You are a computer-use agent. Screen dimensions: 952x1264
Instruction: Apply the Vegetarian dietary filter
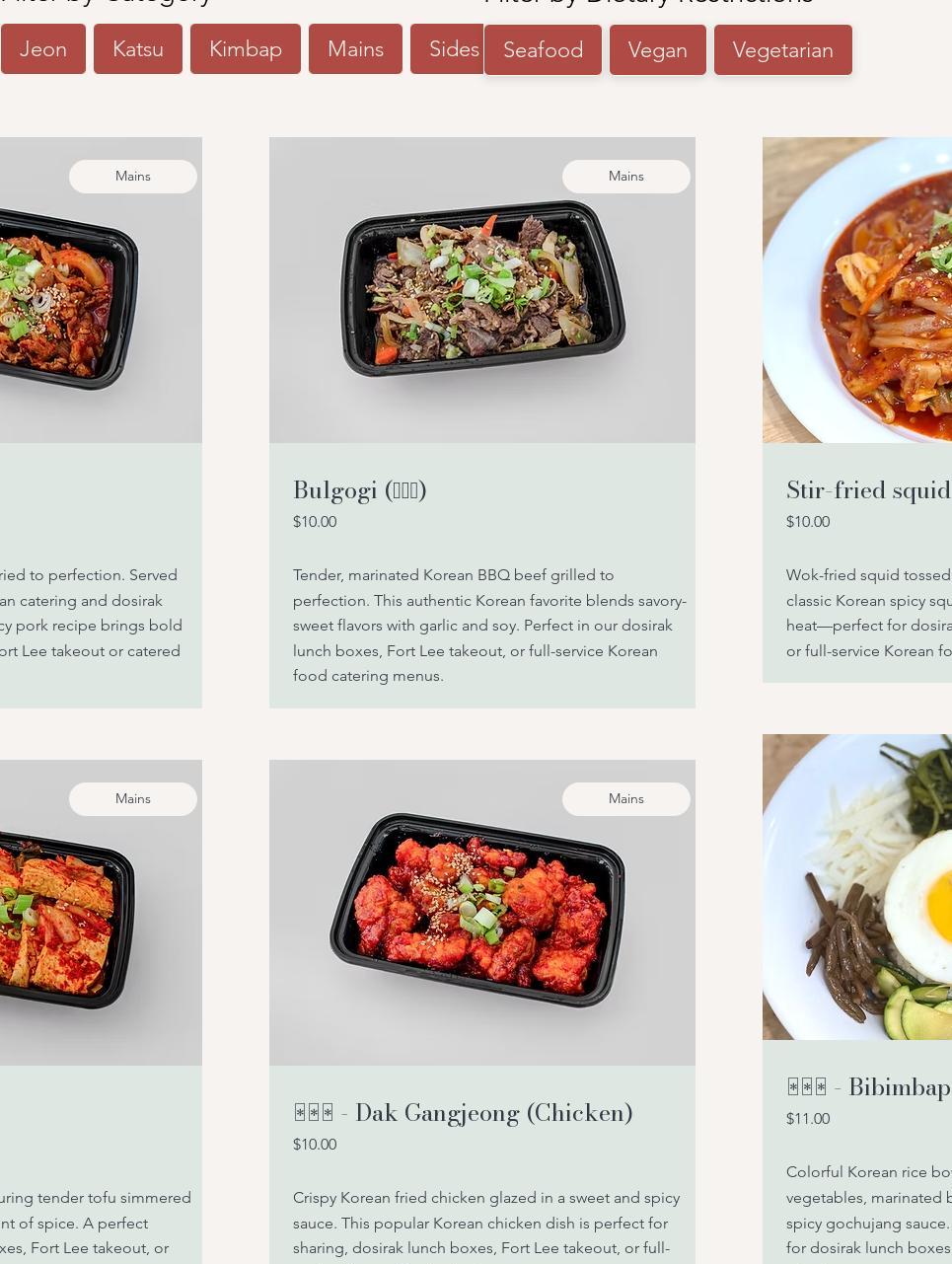[783, 49]
